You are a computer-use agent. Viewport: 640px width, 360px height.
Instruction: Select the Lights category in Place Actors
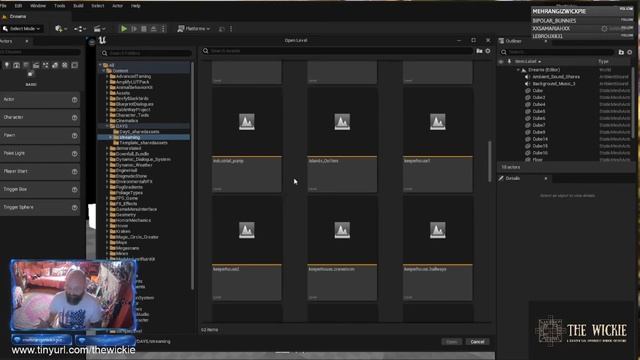(x=7, y=65)
